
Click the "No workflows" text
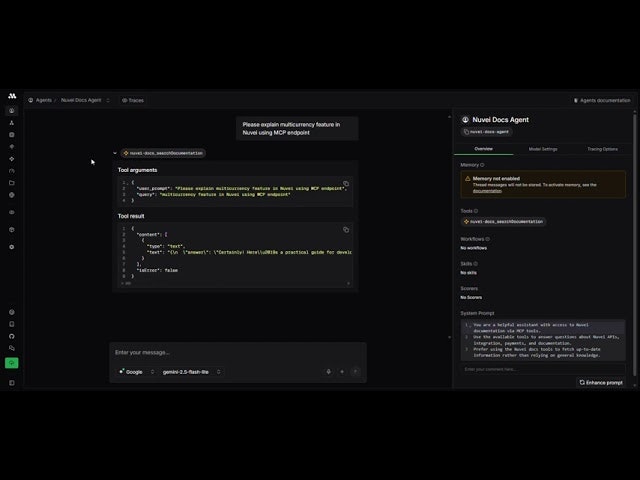(x=473, y=248)
